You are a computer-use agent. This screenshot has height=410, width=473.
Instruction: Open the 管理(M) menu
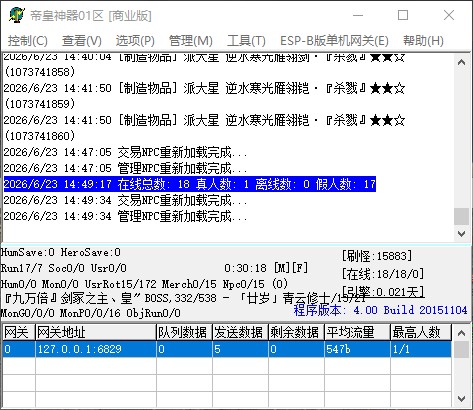click(x=191, y=41)
